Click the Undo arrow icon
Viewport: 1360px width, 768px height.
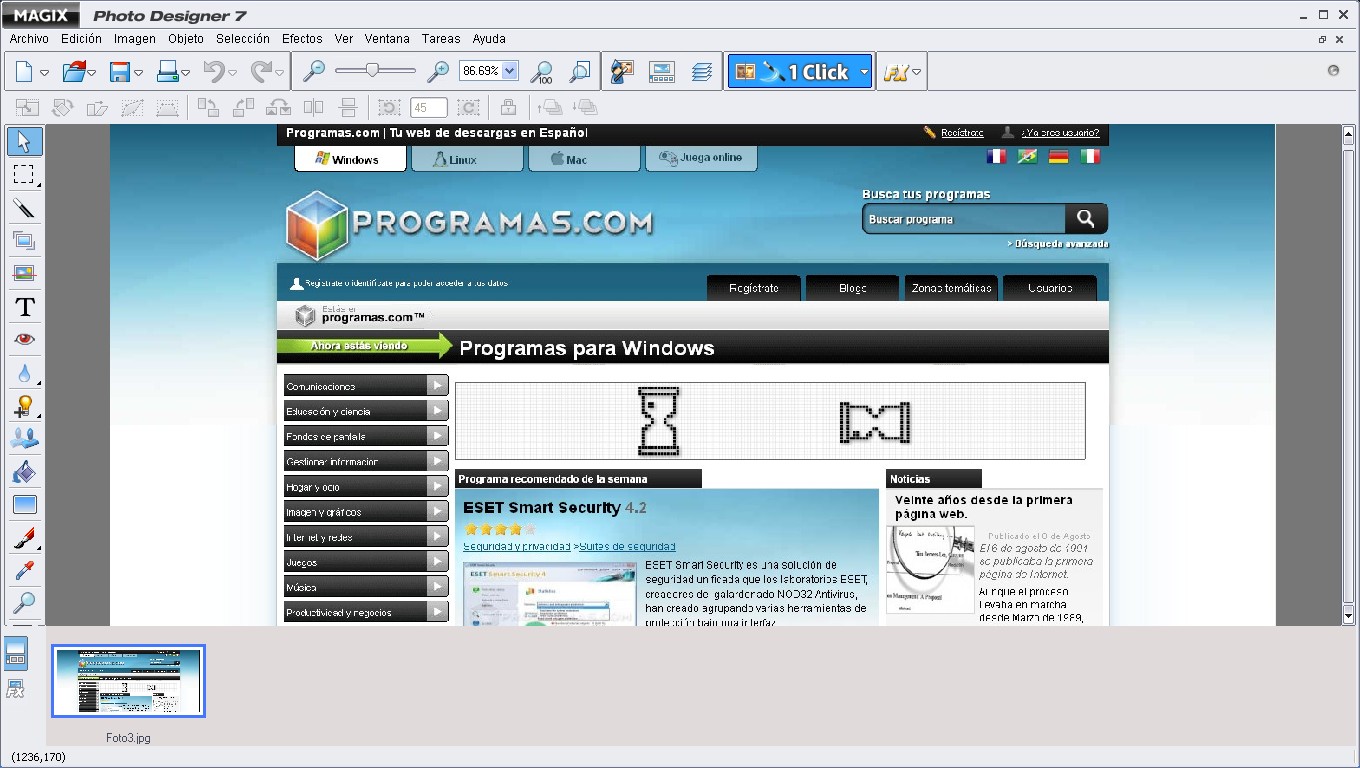coord(214,72)
